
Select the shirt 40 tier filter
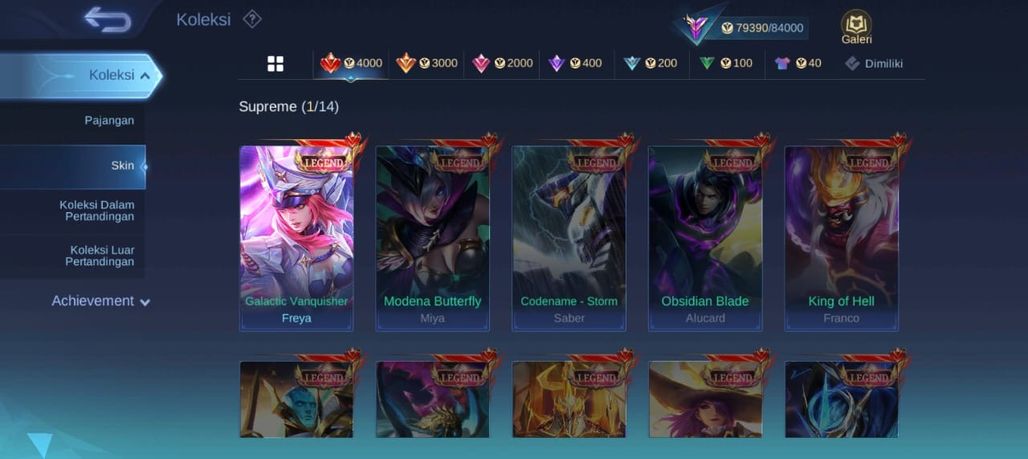[799, 63]
